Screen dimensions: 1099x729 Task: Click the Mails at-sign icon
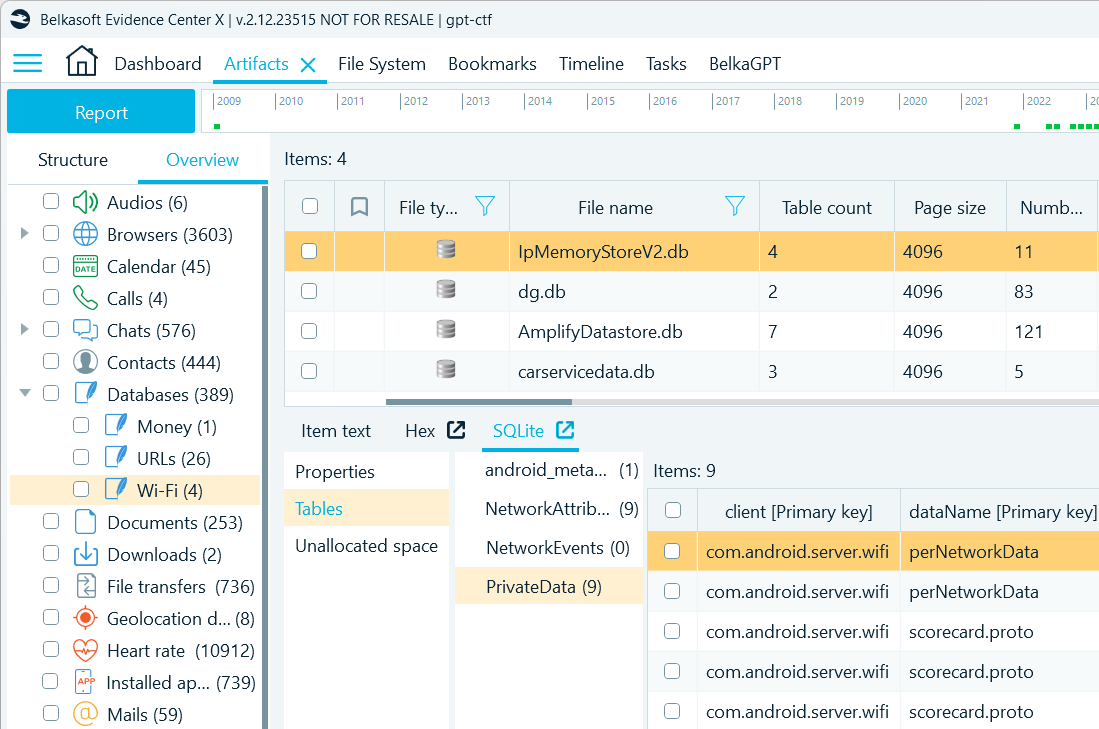86,714
